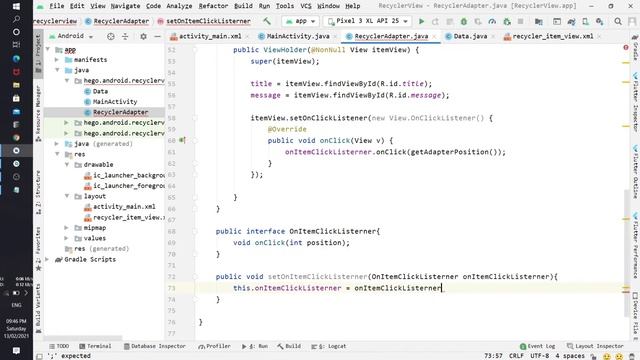Expand the java (generated) folder
640x360 pixels.
(x=57, y=144)
